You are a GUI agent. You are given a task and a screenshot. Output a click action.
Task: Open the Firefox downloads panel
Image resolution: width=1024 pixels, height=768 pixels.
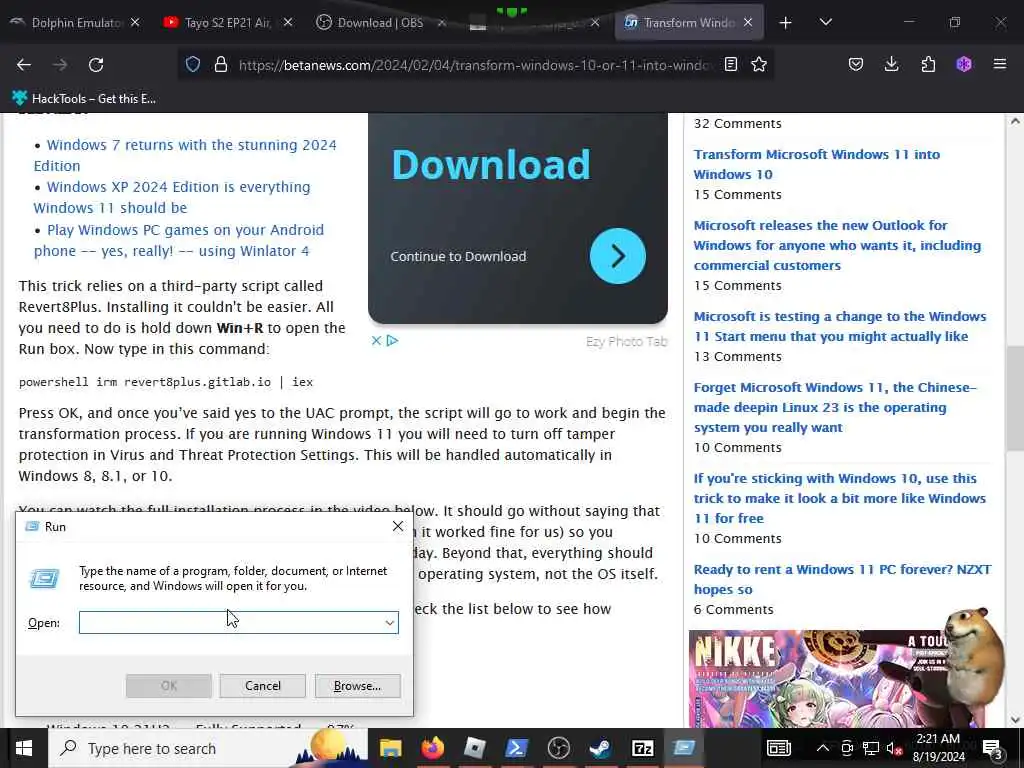(x=891, y=64)
